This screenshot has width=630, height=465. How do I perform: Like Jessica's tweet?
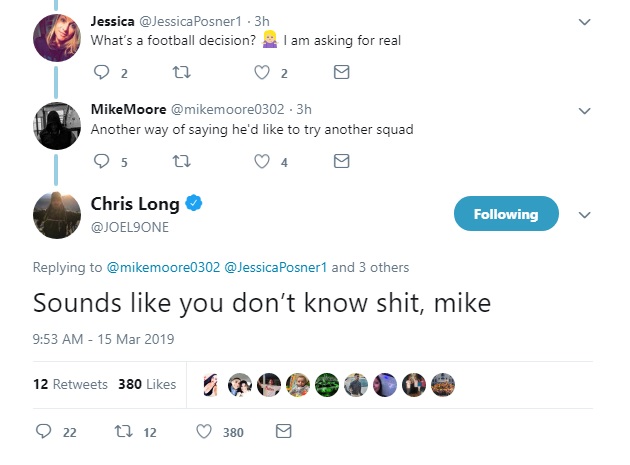tap(262, 72)
